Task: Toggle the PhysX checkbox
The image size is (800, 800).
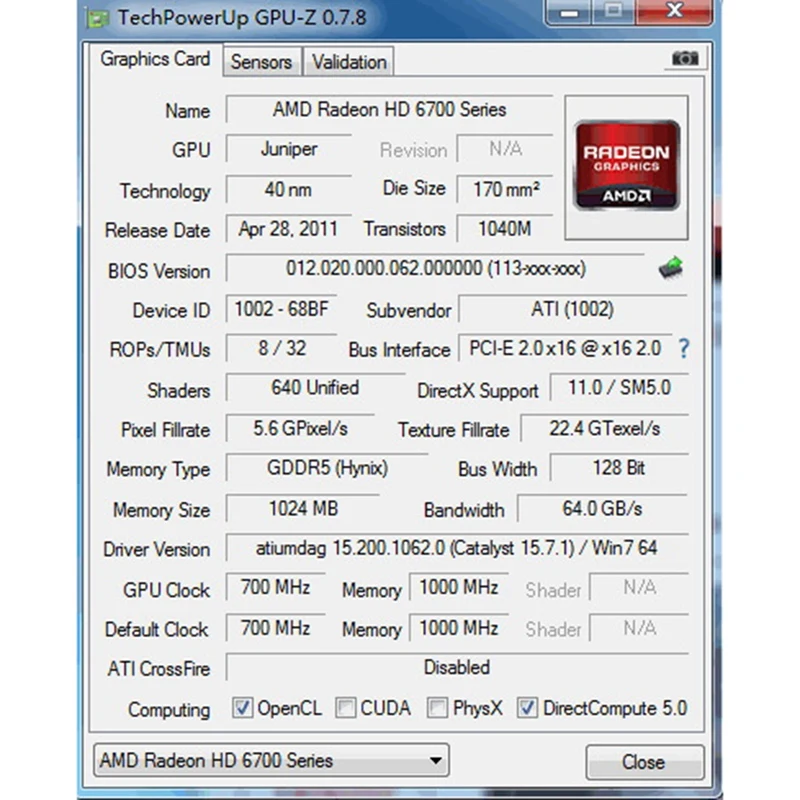Action: (x=437, y=708)
